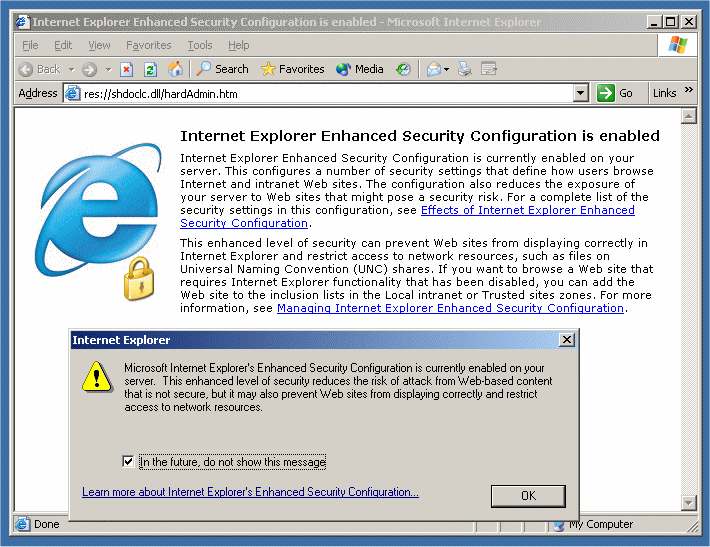Click Learn more about Enhanced Security Configuration link
The width and height of the screenshot is (710, 547).
[x=250, y=492]
